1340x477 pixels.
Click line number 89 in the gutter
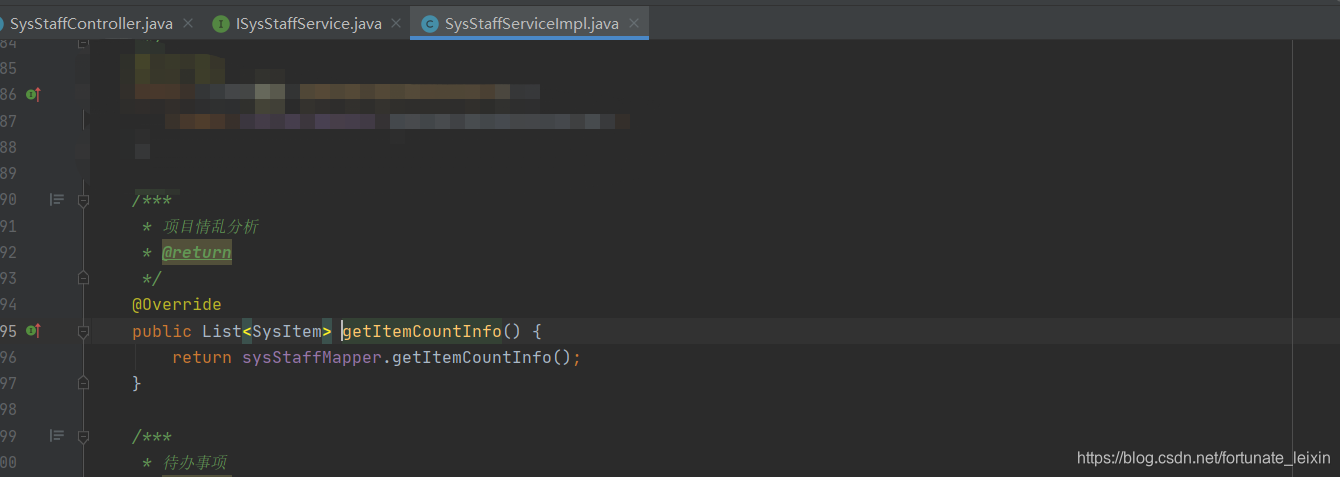coord(8,173)
